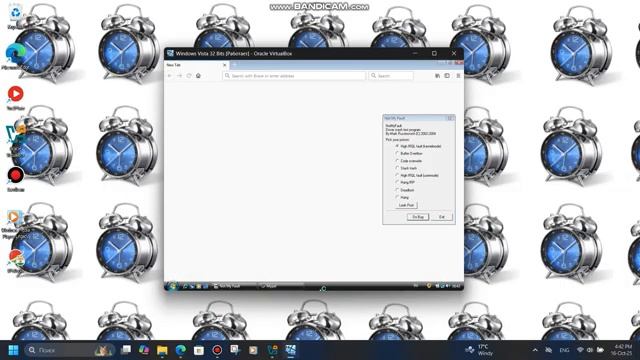The height and width of the screenshot is (360, 640).
Task: Open the weather widget showing 17°C
Action: point(480,350)
